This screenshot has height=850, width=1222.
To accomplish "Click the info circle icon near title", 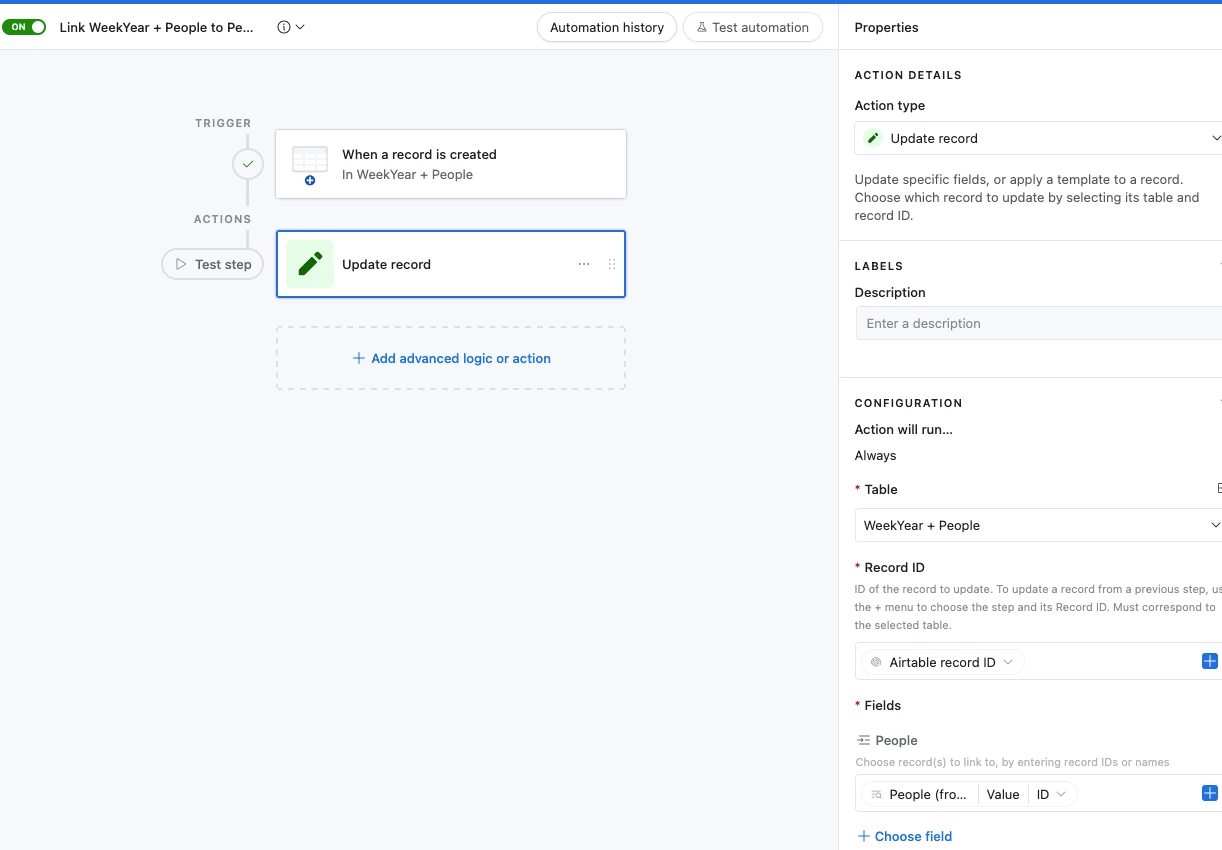I will tap(284, 27).
